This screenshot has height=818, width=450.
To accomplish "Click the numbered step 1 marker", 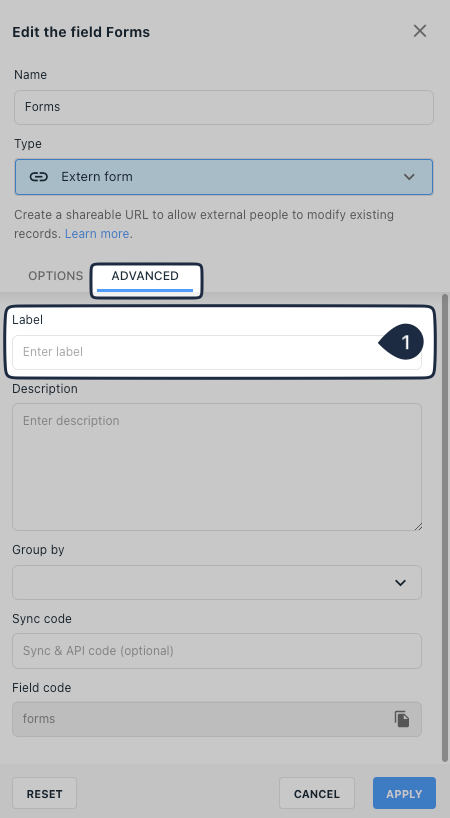I will click(x=402, y=342).
